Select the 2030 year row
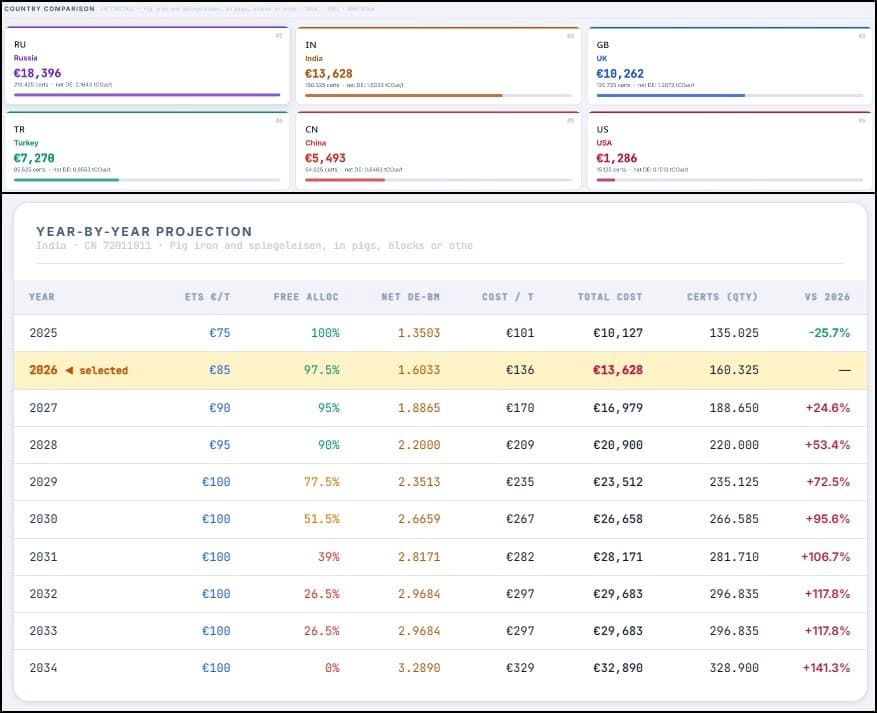877x713 pixels. coord(440,519)
